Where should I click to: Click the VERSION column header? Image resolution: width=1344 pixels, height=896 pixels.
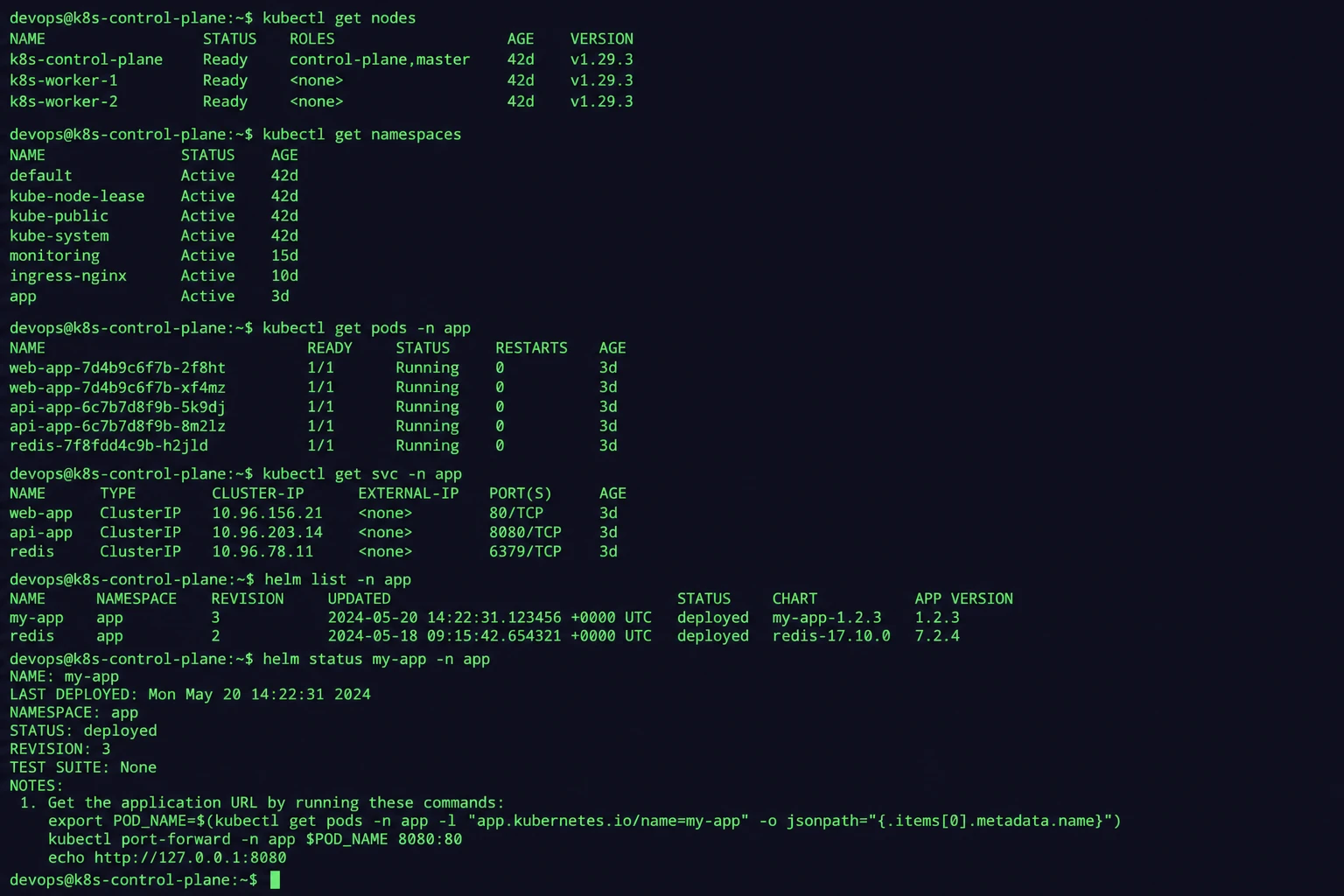tap(601, 39)
